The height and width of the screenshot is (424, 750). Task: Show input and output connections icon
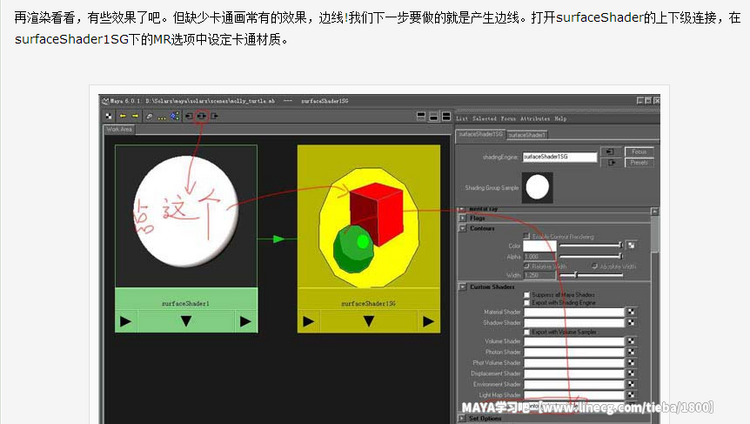tap(201, 116)
